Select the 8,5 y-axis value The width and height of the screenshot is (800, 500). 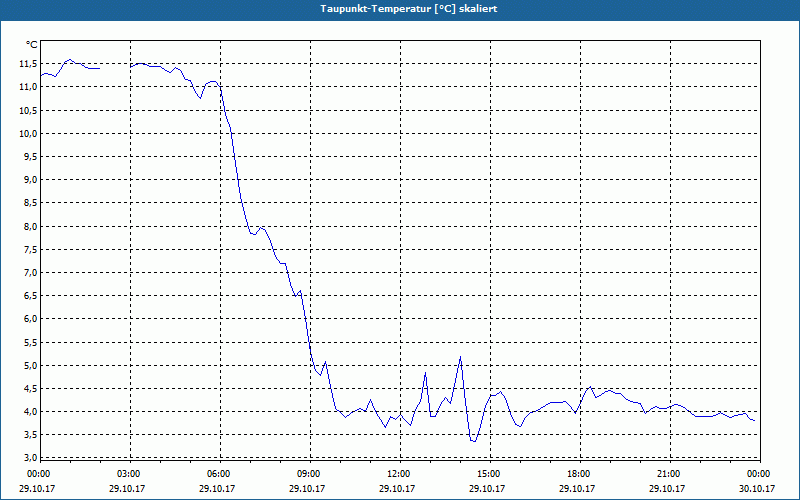(30, 203)
